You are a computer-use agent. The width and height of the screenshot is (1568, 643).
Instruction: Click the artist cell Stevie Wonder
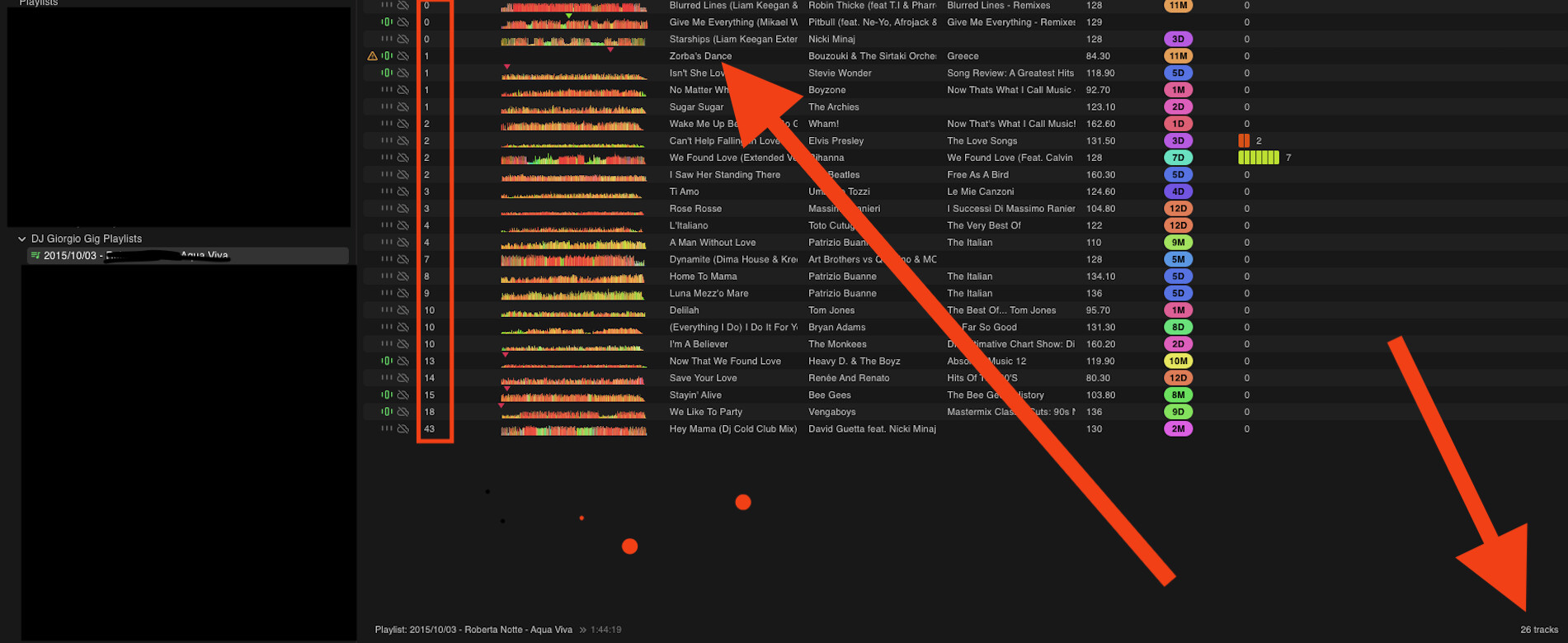point(840,73)
